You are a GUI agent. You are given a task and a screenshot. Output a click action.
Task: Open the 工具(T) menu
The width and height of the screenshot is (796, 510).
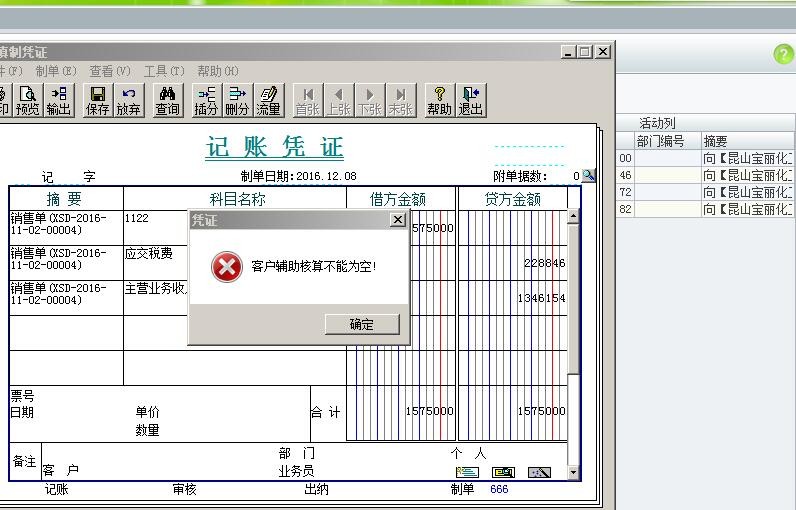(x=164, y=71)
